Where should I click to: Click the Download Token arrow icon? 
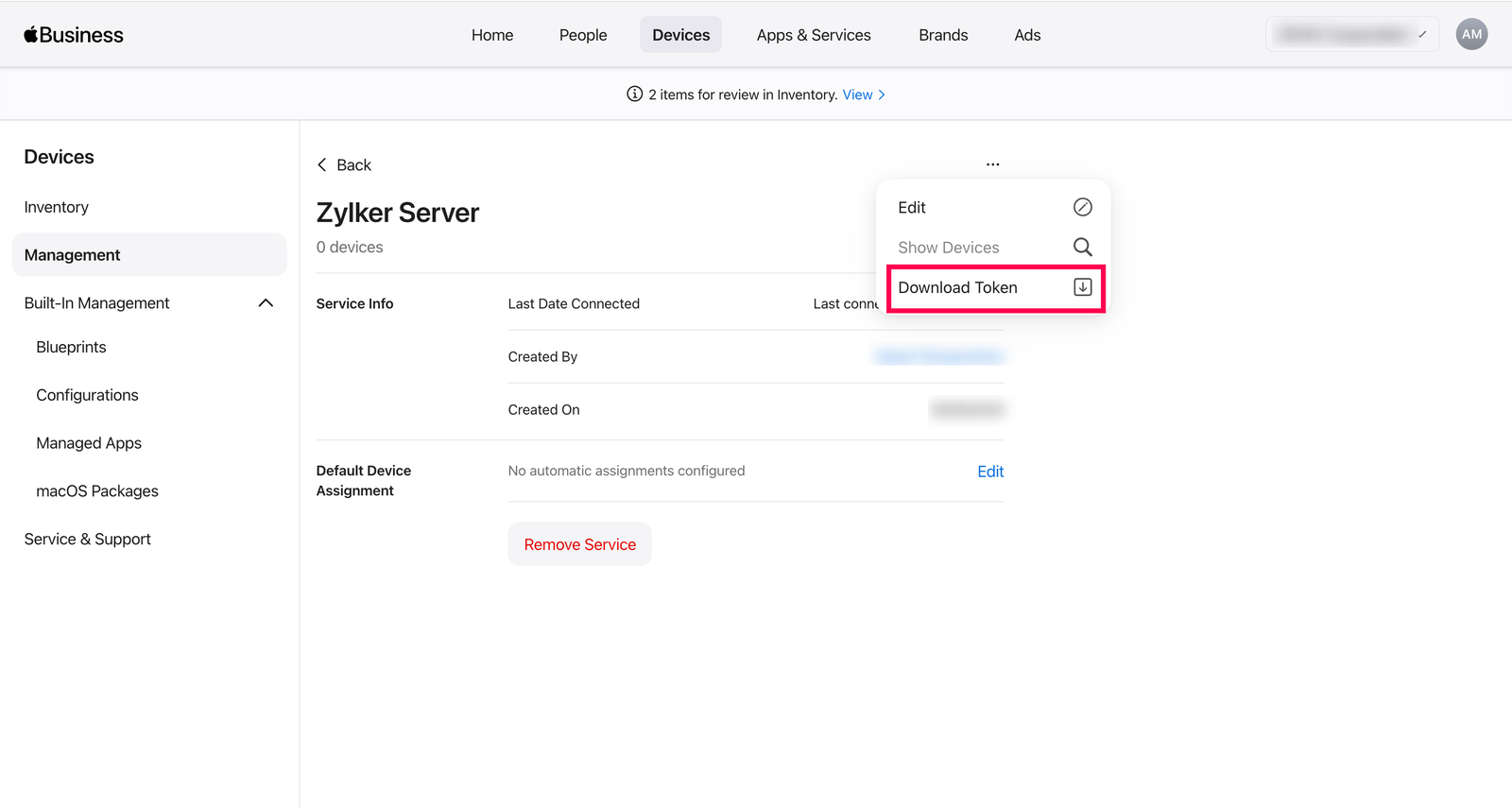point(1083,287)
